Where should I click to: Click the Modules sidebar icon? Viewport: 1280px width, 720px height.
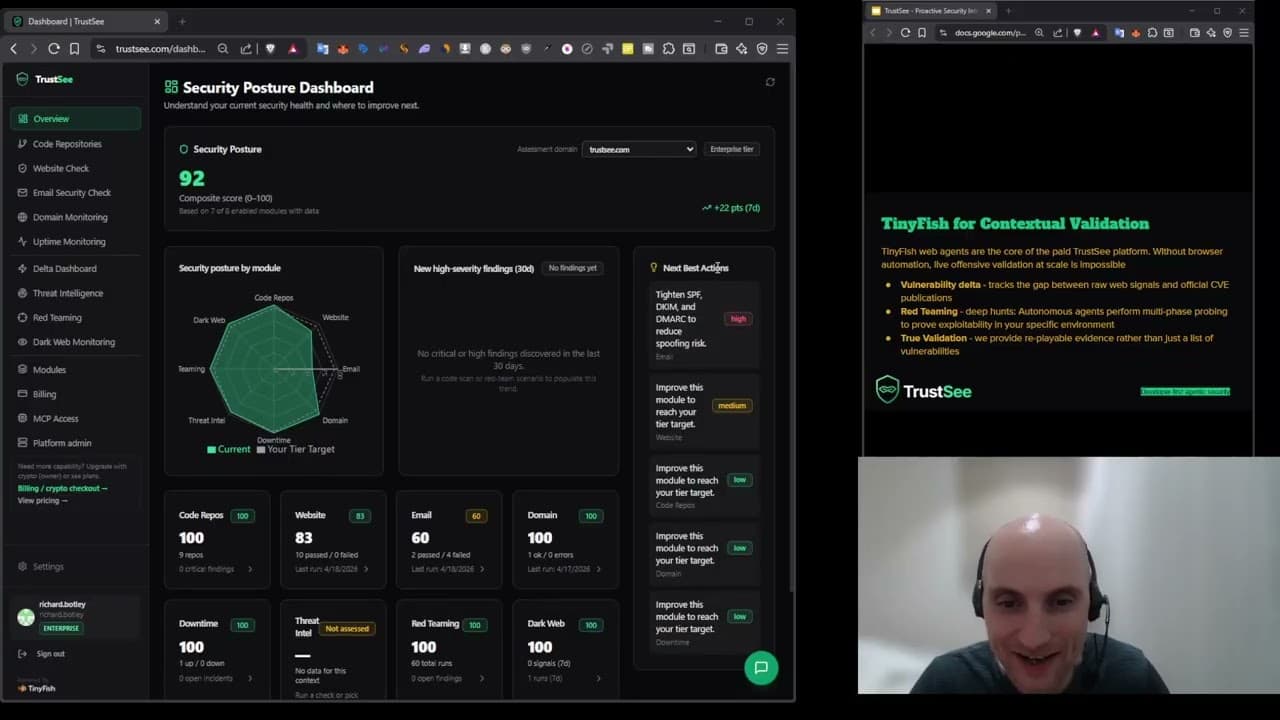coord(23,370)
